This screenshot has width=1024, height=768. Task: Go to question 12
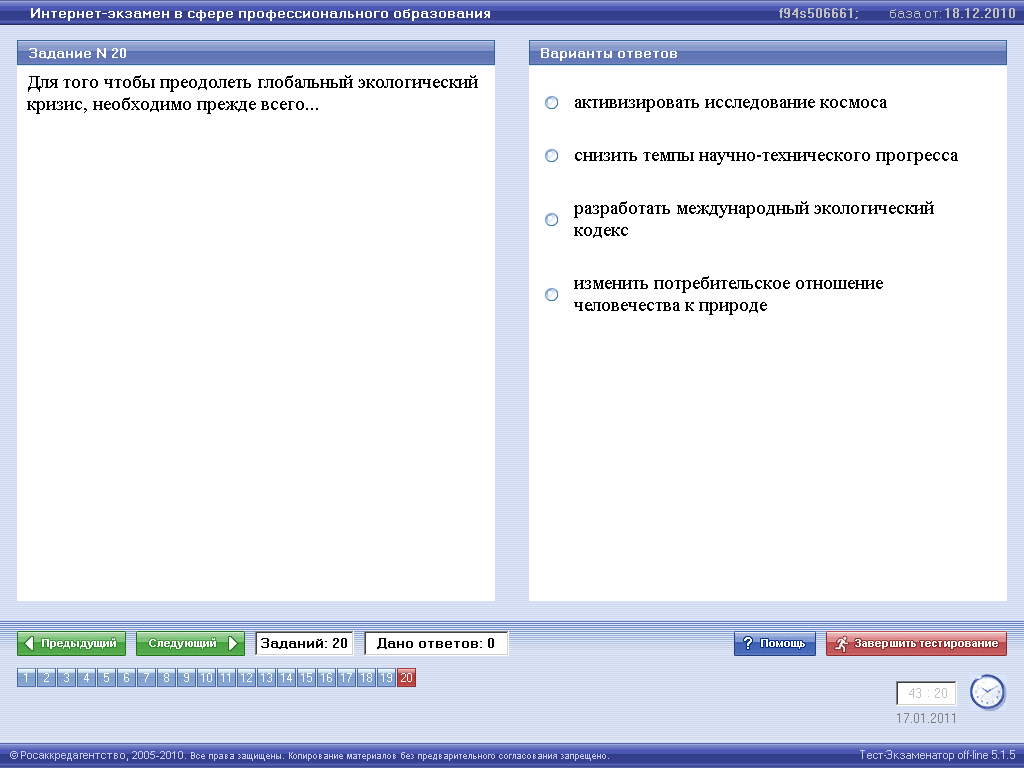pyautogui.click(x=246, y=678)
